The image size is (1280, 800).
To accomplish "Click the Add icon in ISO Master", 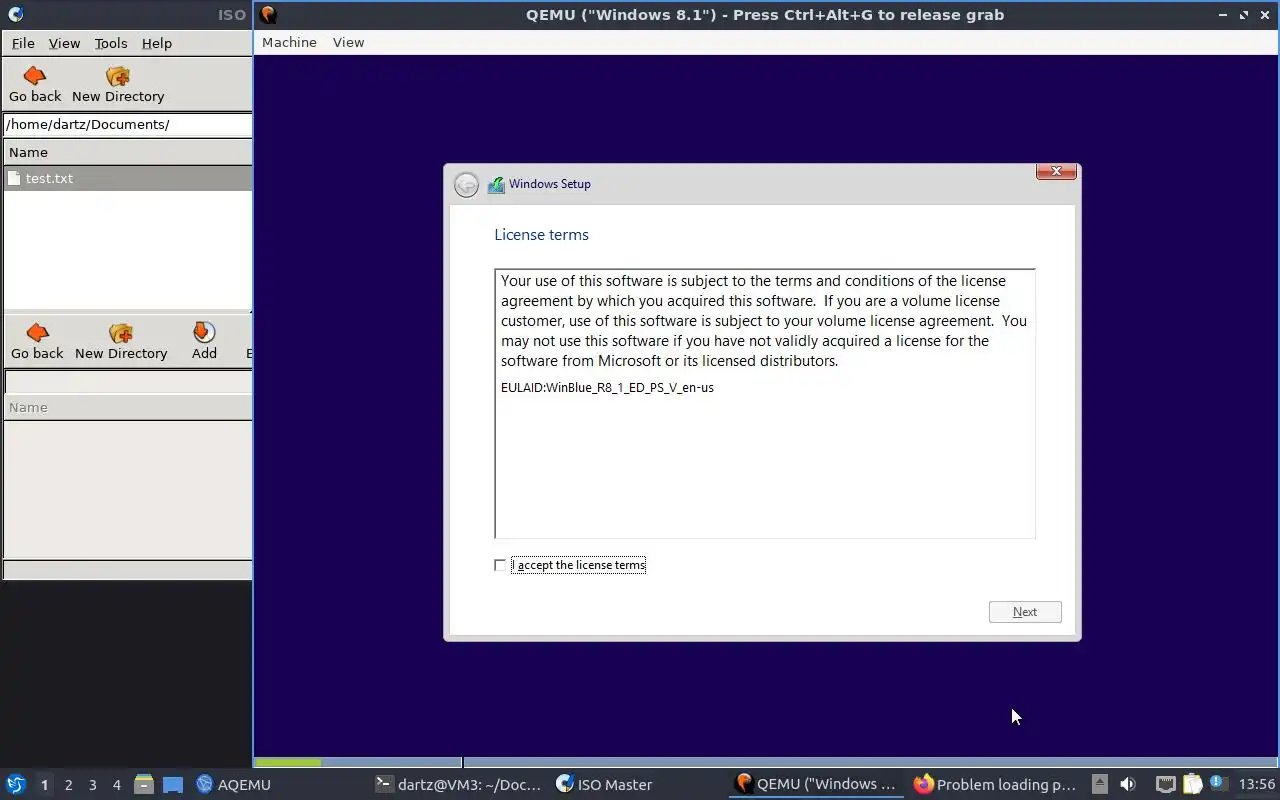I will pos(204,332).
